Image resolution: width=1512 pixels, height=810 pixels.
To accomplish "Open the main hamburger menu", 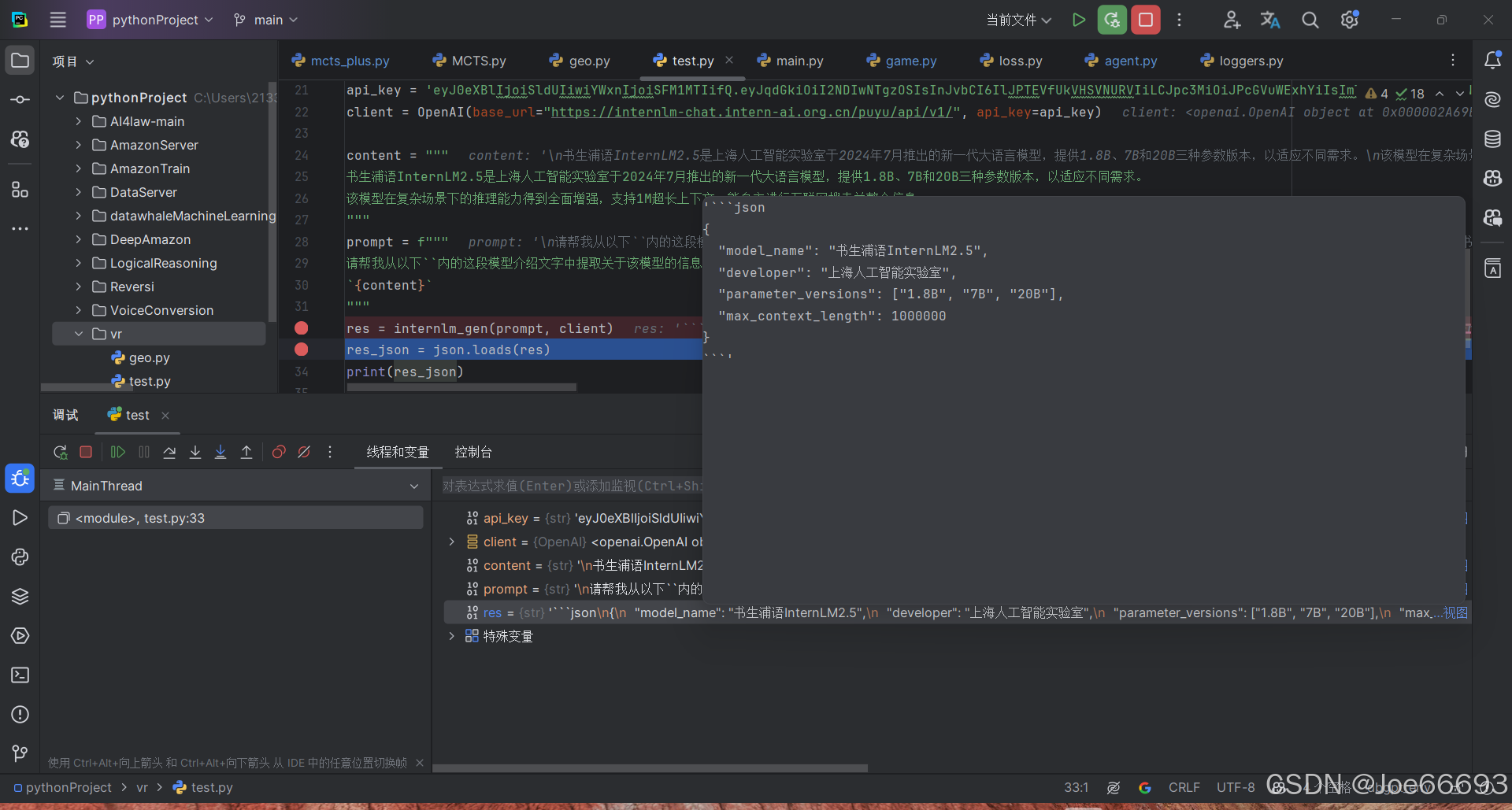I will point(57,20).
